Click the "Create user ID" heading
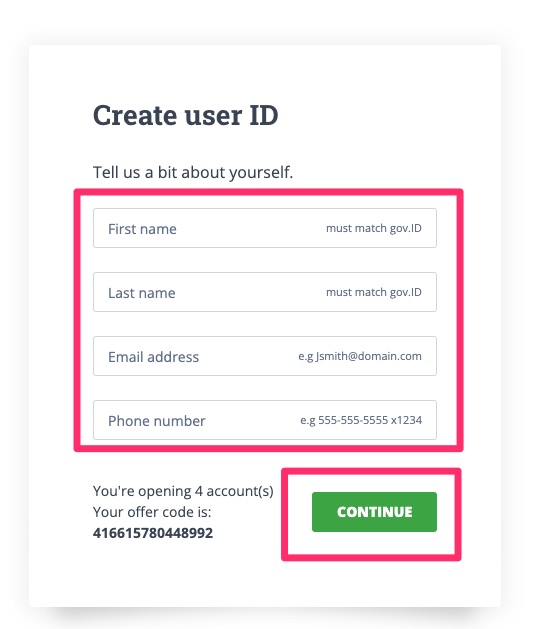Image resolution: width=545 pixels, height=629 pixels. point(185,115)
